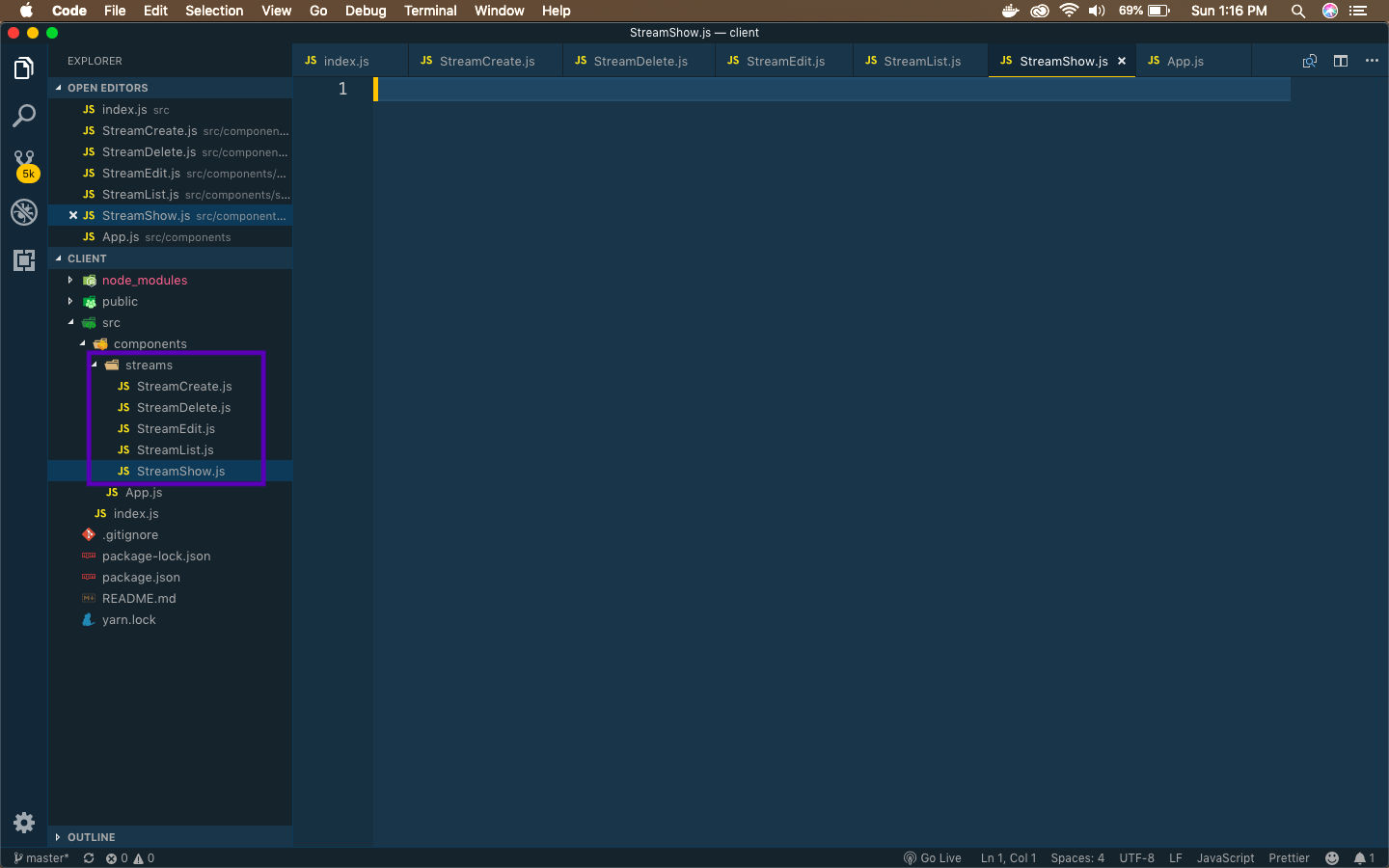
Task: Open Siri from the menu bar
Action: [1330, 11]
